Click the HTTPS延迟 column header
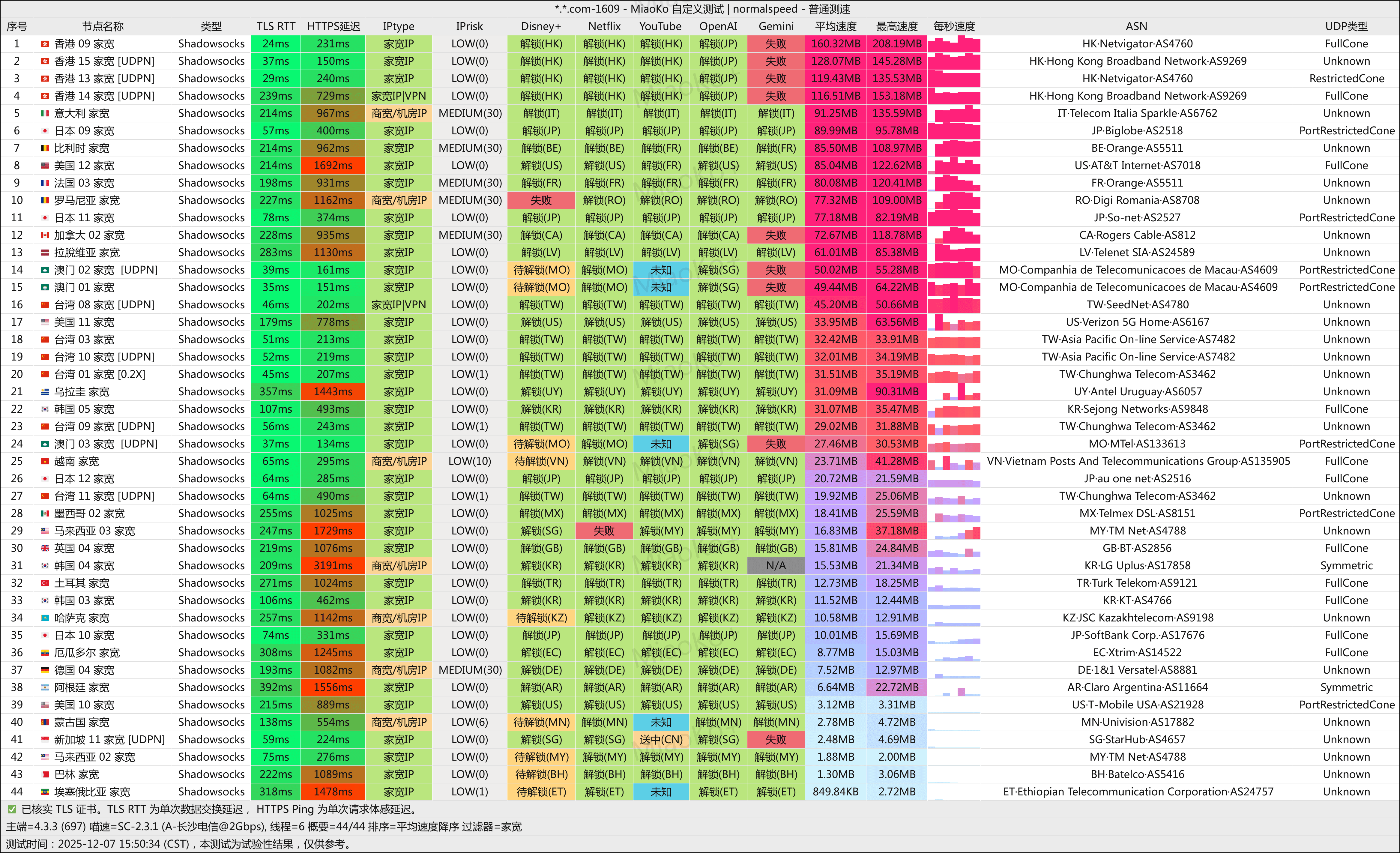 (334, 26)
